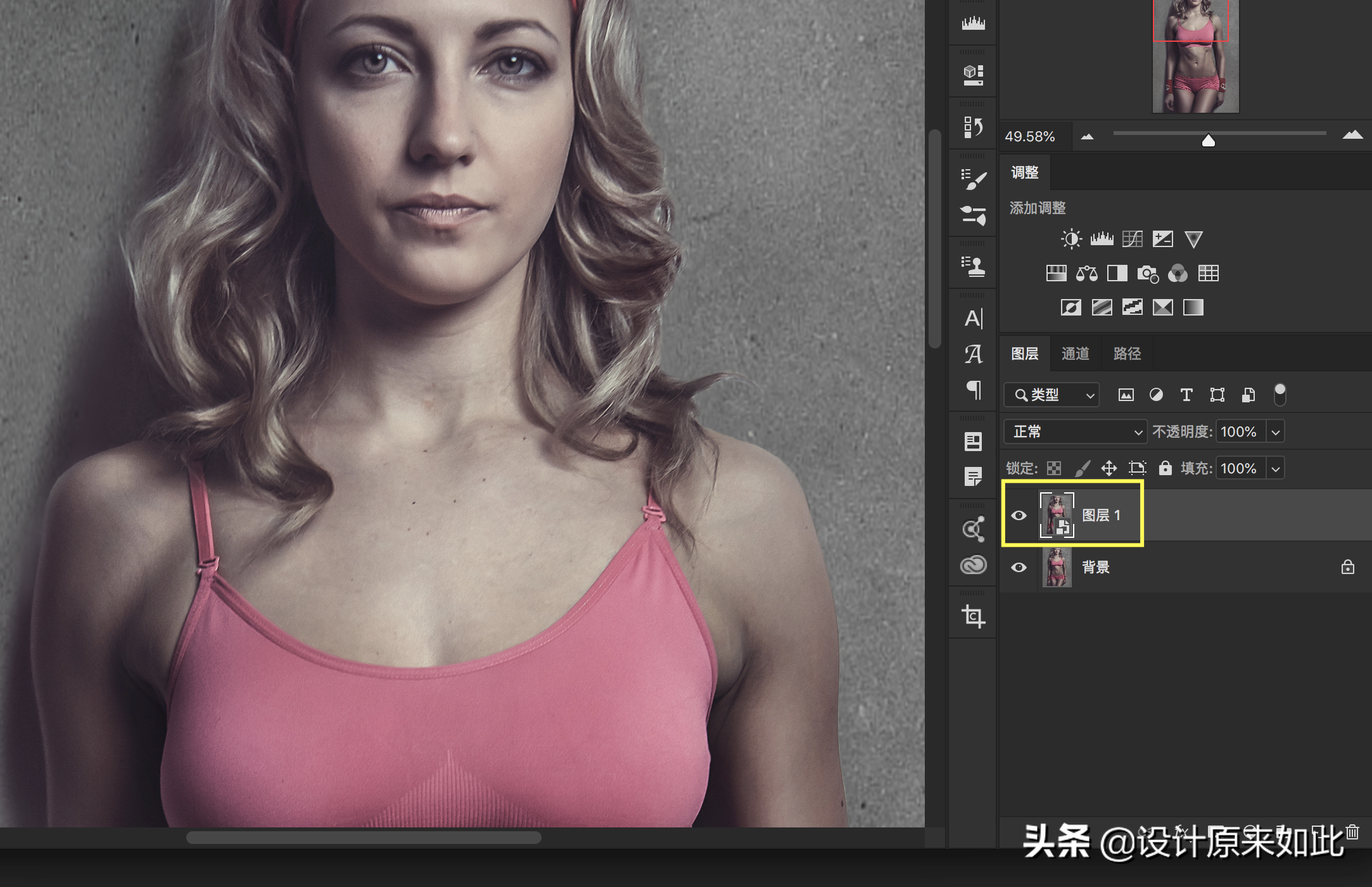Open the Paragraph panel icon
The image size is (1372, 887).
tap(973, 390)
